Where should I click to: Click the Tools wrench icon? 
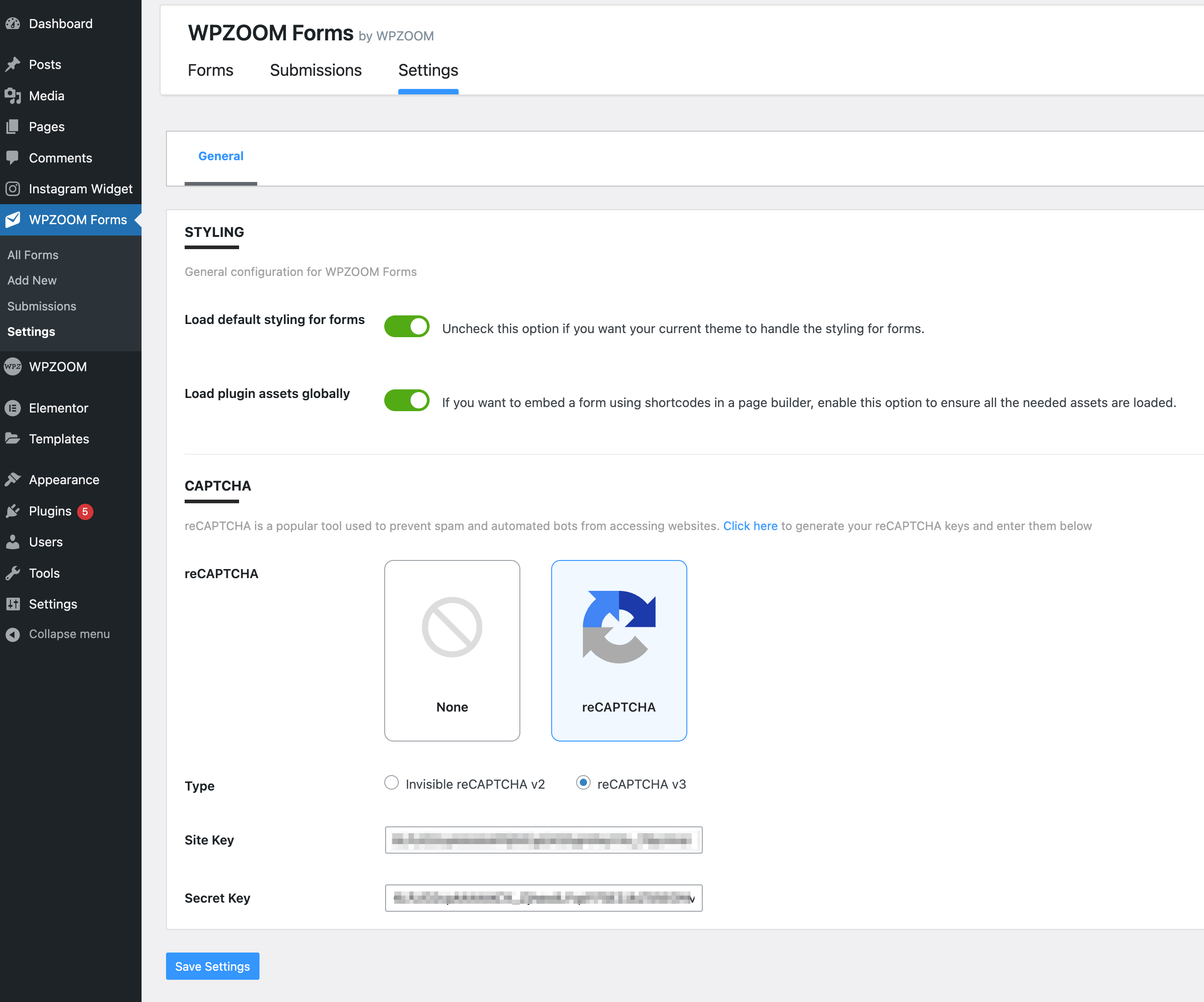tap(13, 573)
